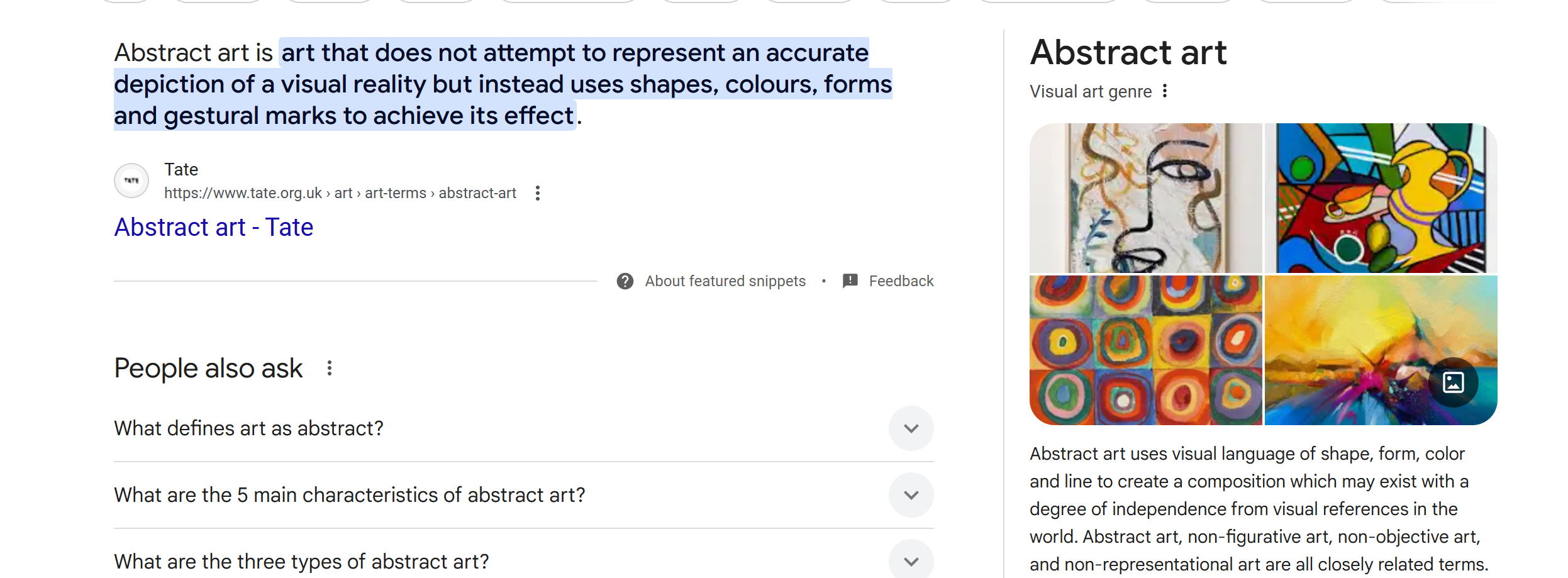Click the highlighted featured snippet text
The image size is (1568, 578).
[x=502, y=84]
